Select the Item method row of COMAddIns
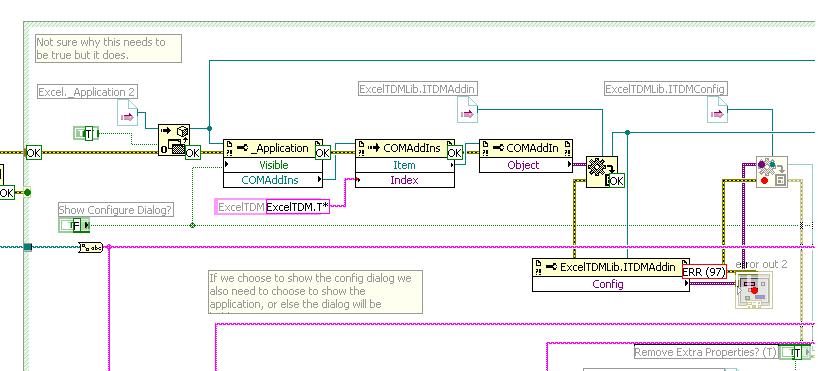 [x=405, y=165]
